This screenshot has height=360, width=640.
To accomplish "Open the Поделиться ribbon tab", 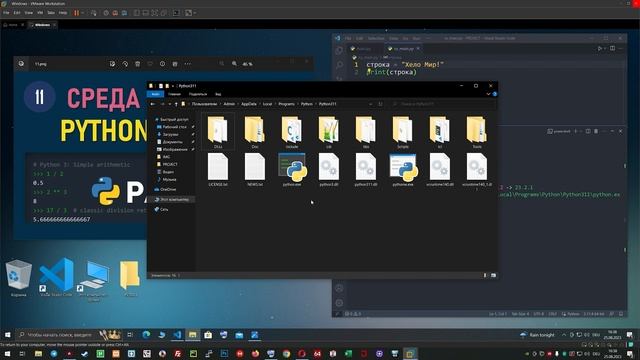I will (x=198, y=94).
